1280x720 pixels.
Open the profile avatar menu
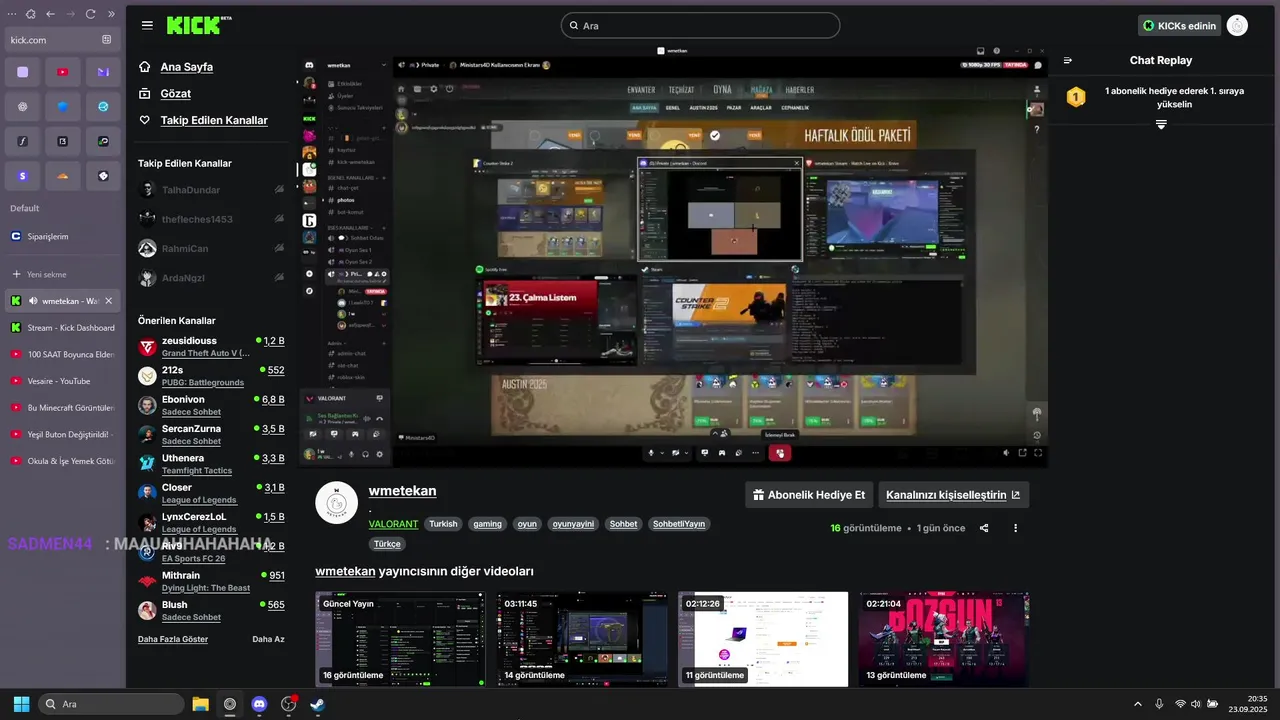(1237, 25)
